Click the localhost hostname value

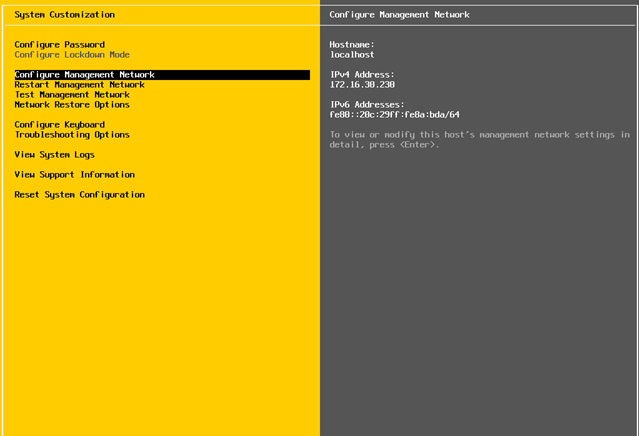[352, 55]
